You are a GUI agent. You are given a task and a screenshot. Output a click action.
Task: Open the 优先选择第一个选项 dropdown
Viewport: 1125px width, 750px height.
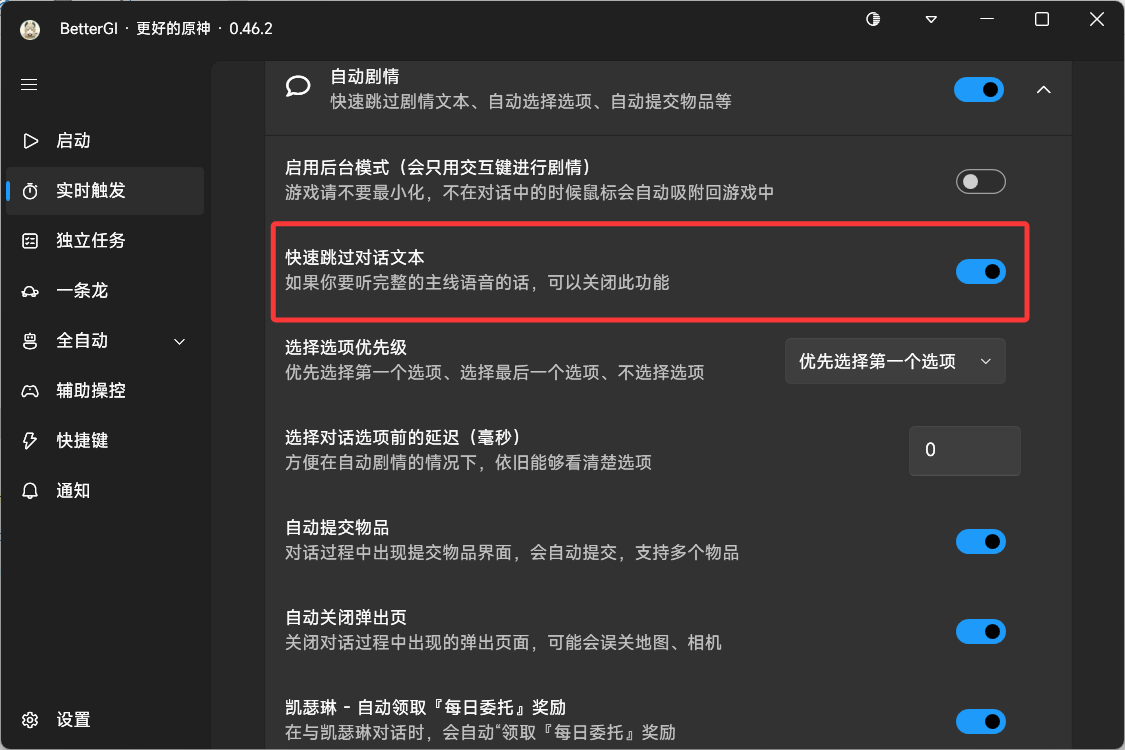[x=894, y=361]
